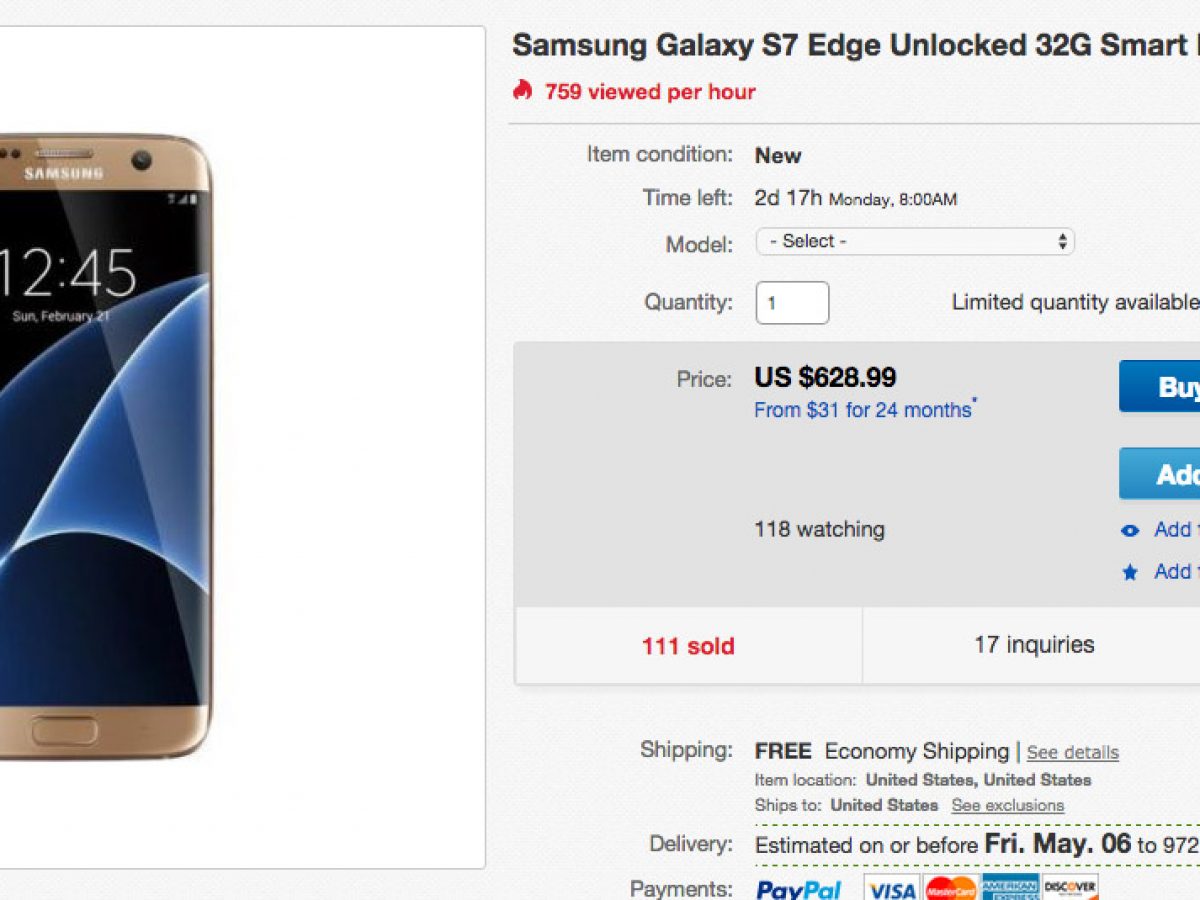Open the Model select dropdown
Image resolution: width=1200 pixels, height=900 pixels.
coord(914,242)
